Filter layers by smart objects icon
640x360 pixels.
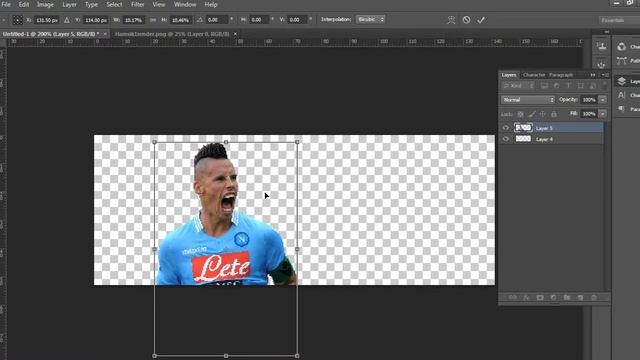pos(592,86)
